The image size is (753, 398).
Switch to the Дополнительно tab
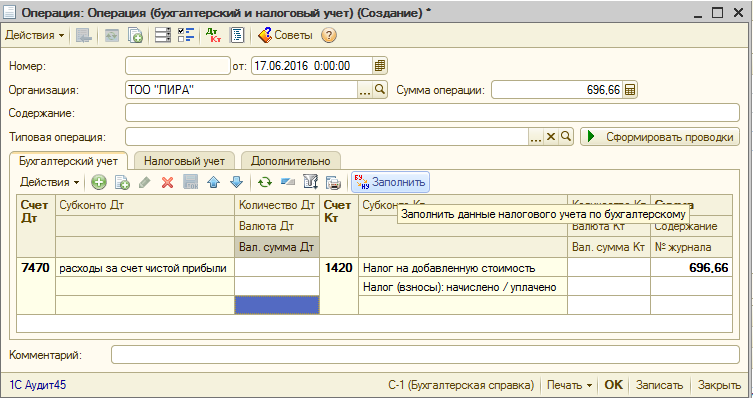point(291,161)
